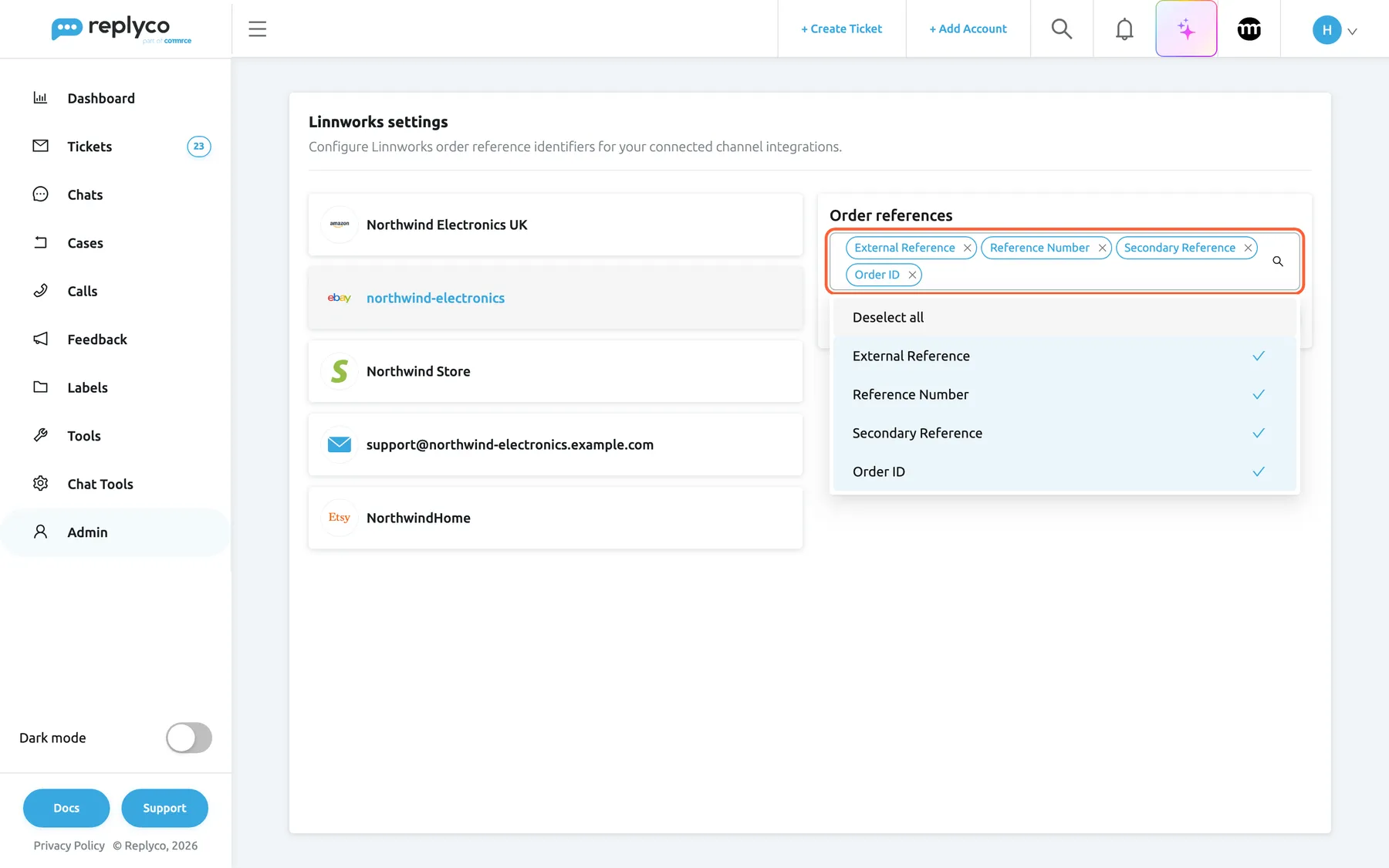The height and width of the screenshot is (868, 1389).
Task: Select the support email account row
Action: point(556,444)
